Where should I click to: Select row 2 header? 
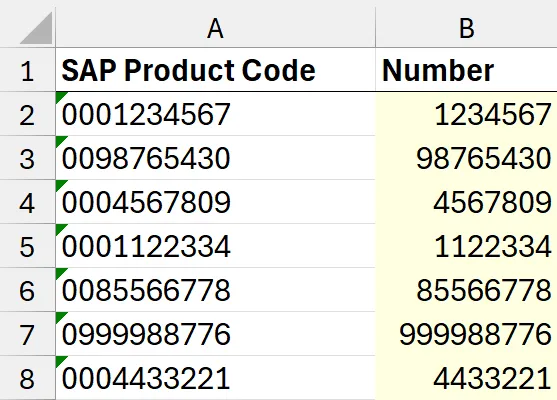coord(27,114)
